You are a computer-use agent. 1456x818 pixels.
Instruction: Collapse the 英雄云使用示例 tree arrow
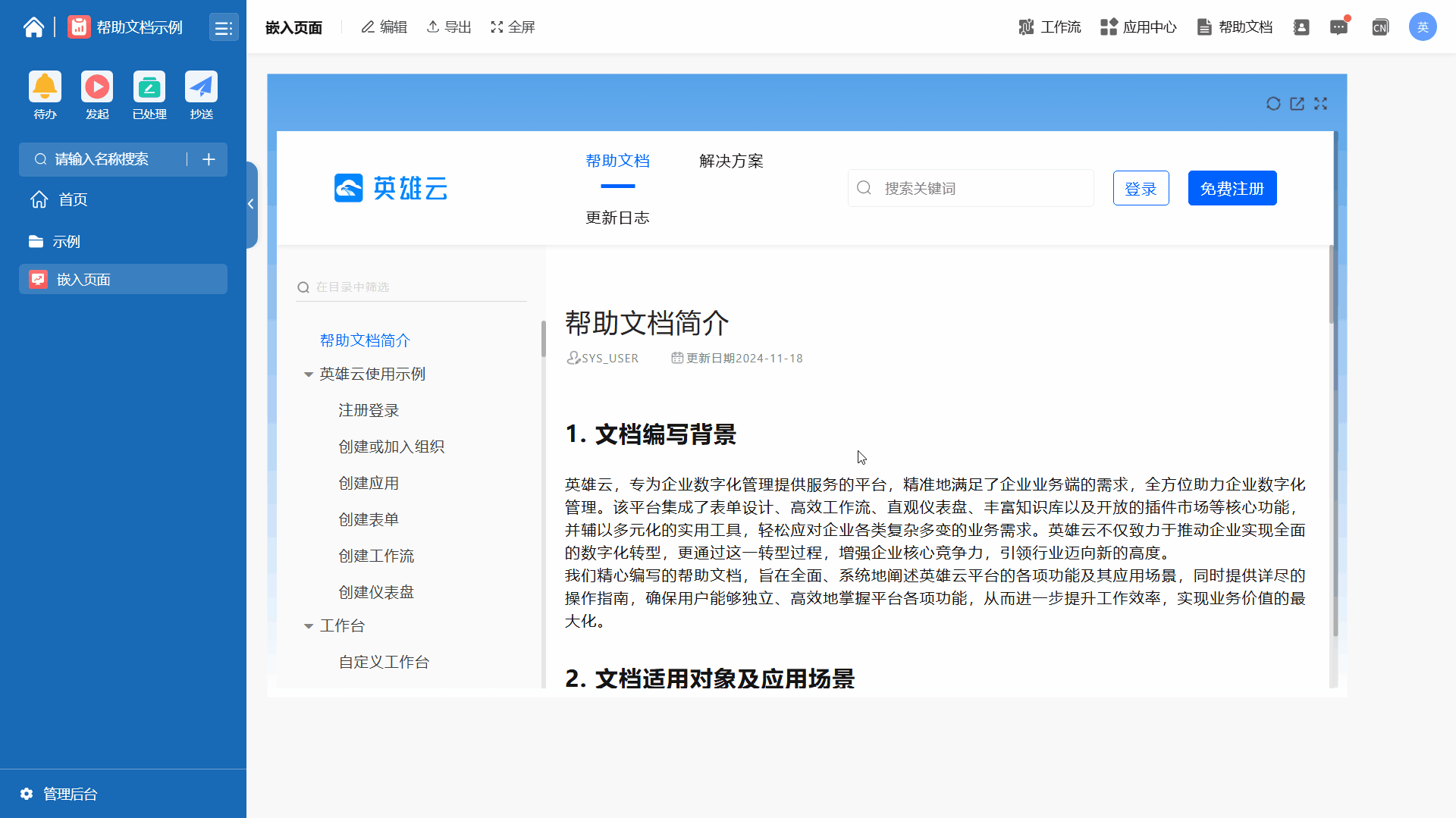309,375
